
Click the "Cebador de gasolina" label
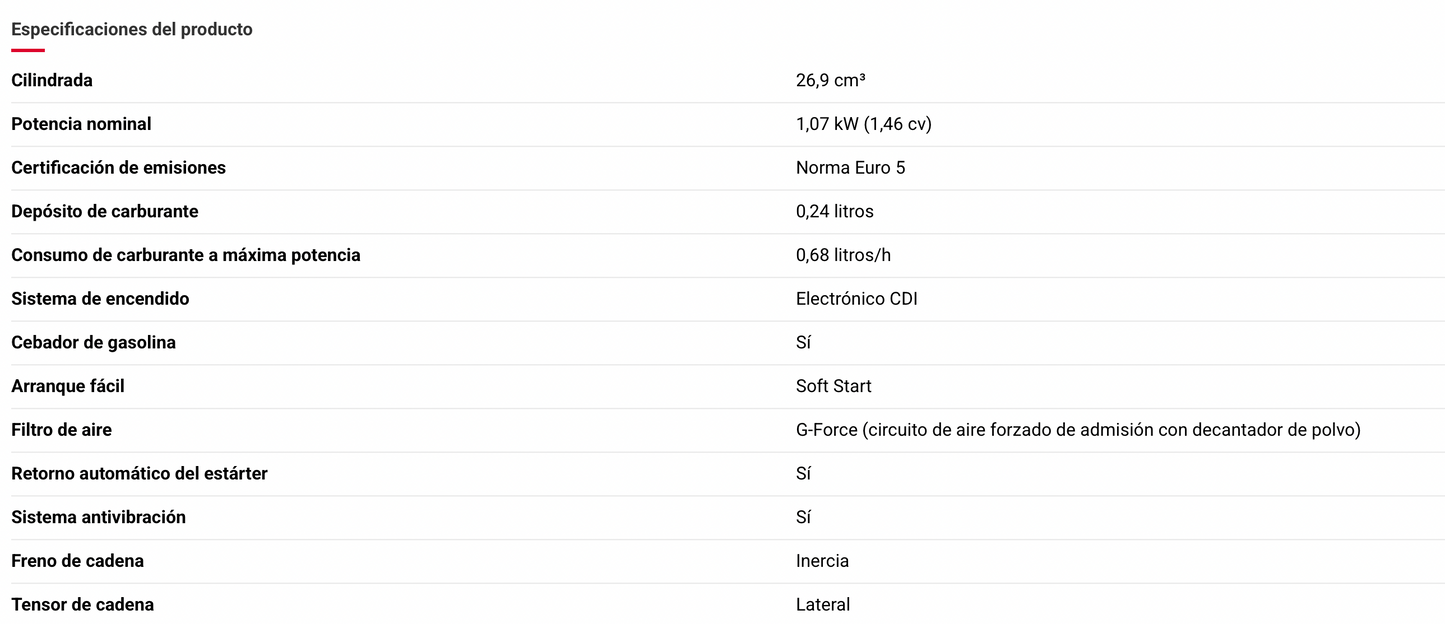(x=93, y=343)
